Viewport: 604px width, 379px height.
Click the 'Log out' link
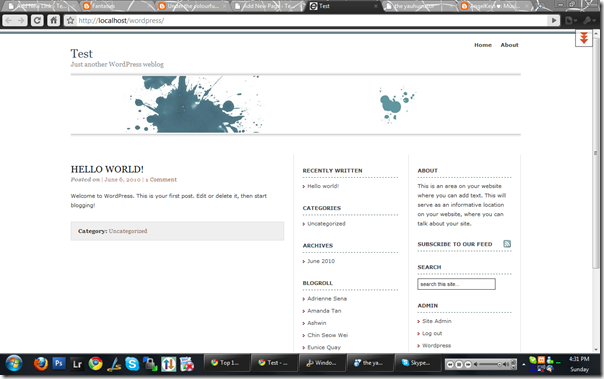point(432,333)
